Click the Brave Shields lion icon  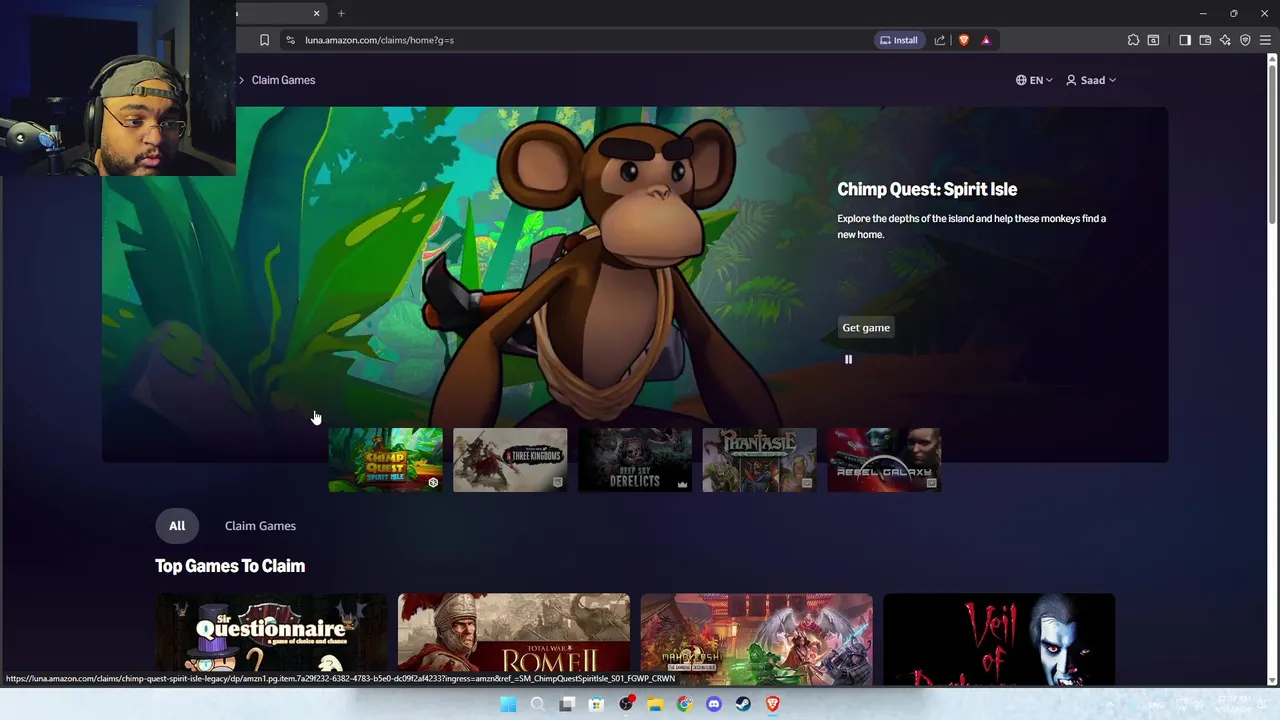coord(964,40)
